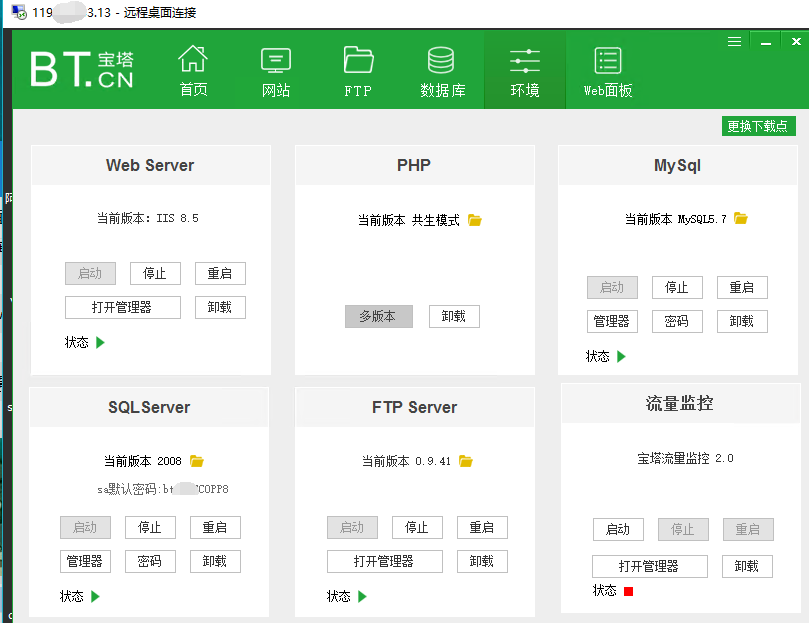Stop MySql with 停止
The width and height of the screenshot is (809, 623).
point(677,287)
